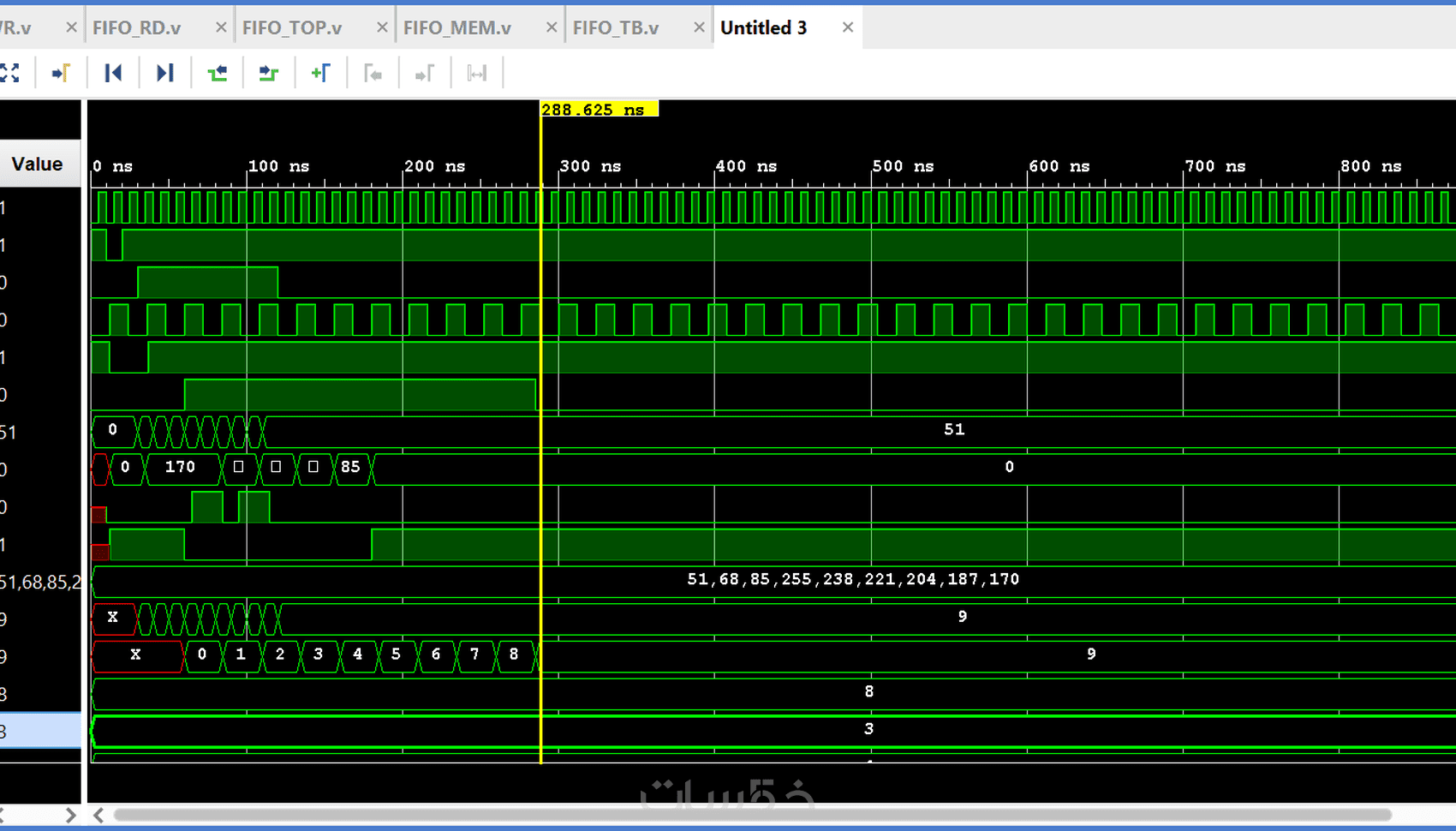This screenshot has width=1456, height=831.
Task: Select the memory array value row 51,68,85
Action: click(40, 583)
